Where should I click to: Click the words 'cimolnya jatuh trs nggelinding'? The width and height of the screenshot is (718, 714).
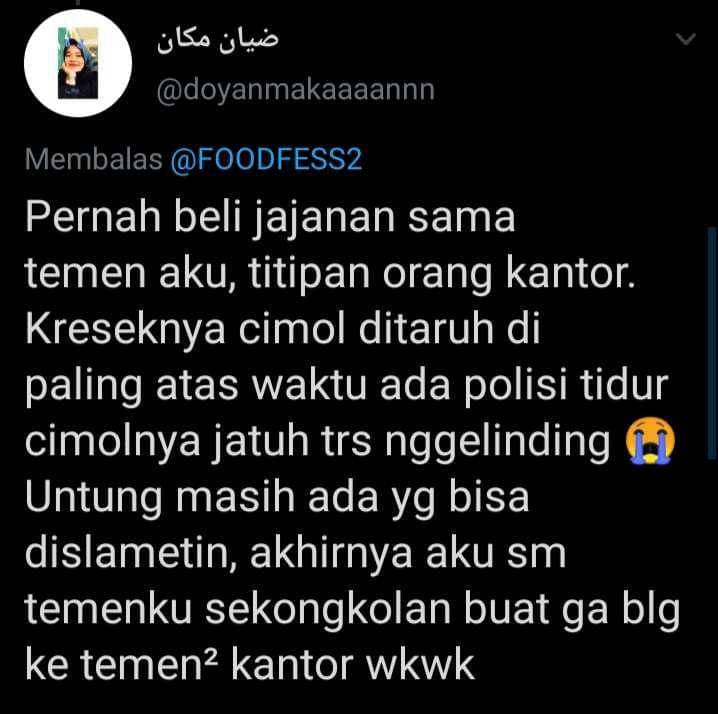point(317,443)
